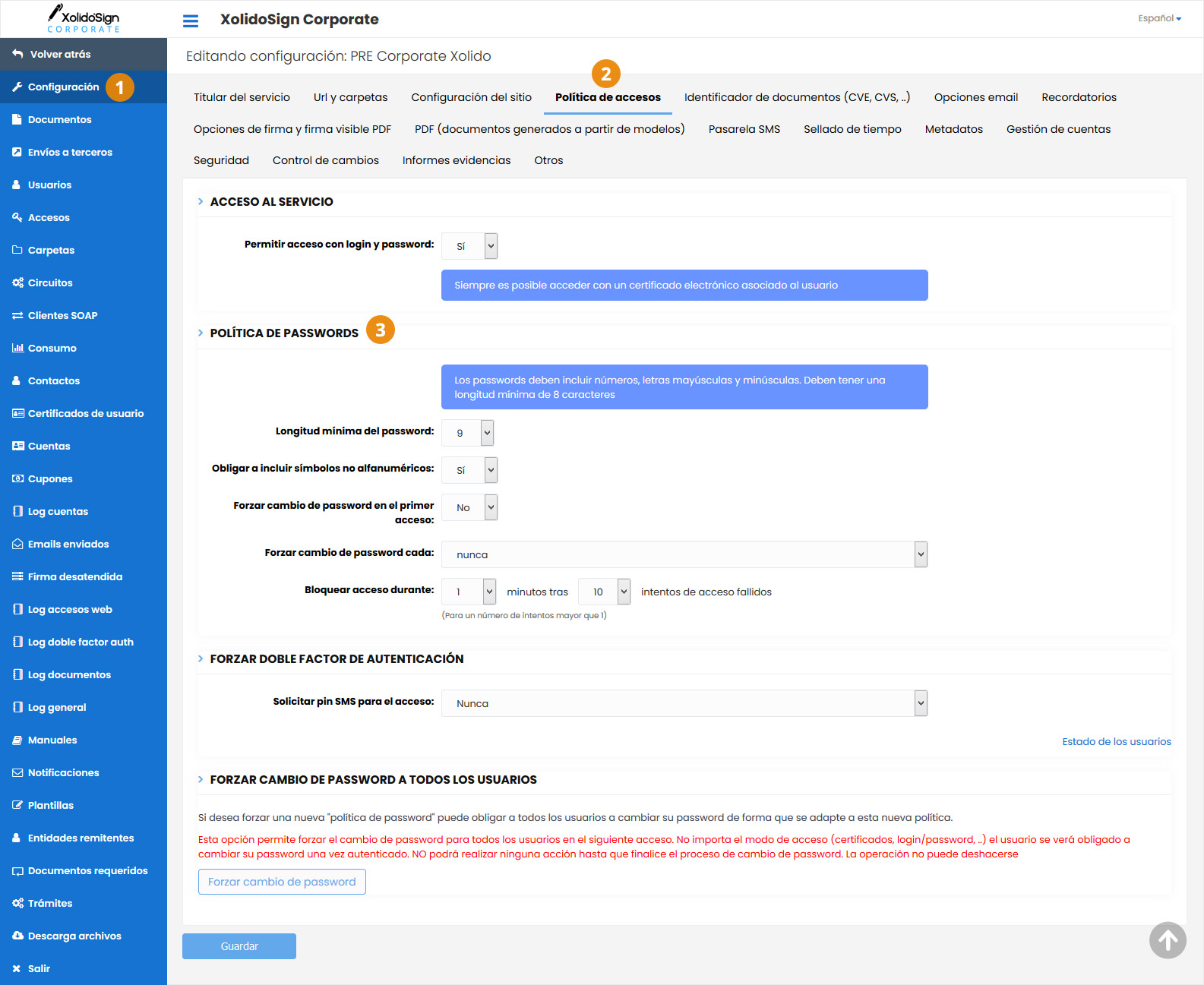Image resolution: width=1204 pixels, height=985 pixels.
Task: Open Informes evidencias tab
Action: (456, 160)
